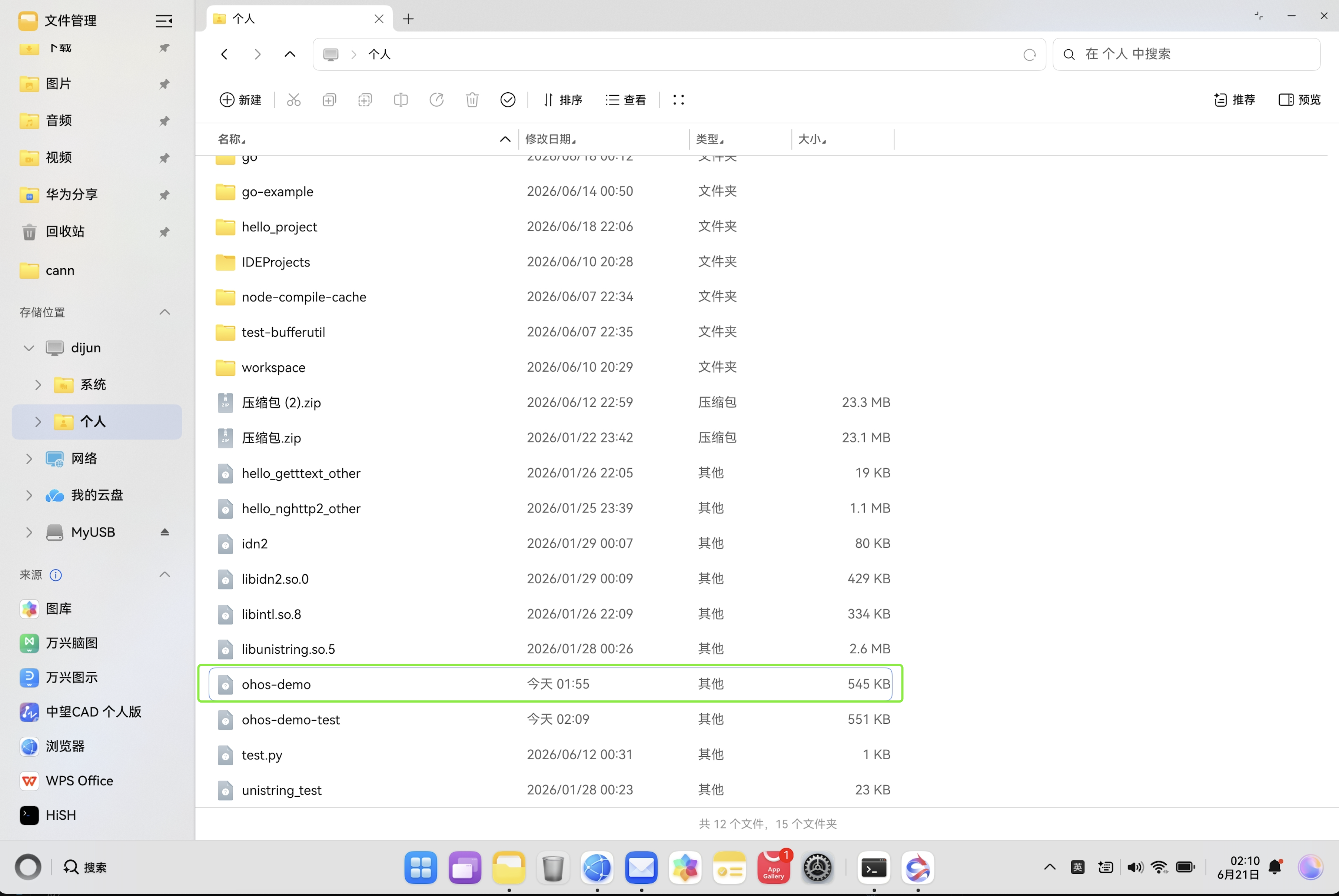Sort by 类型 column header

pyautogui.click(x=710, y=139)
